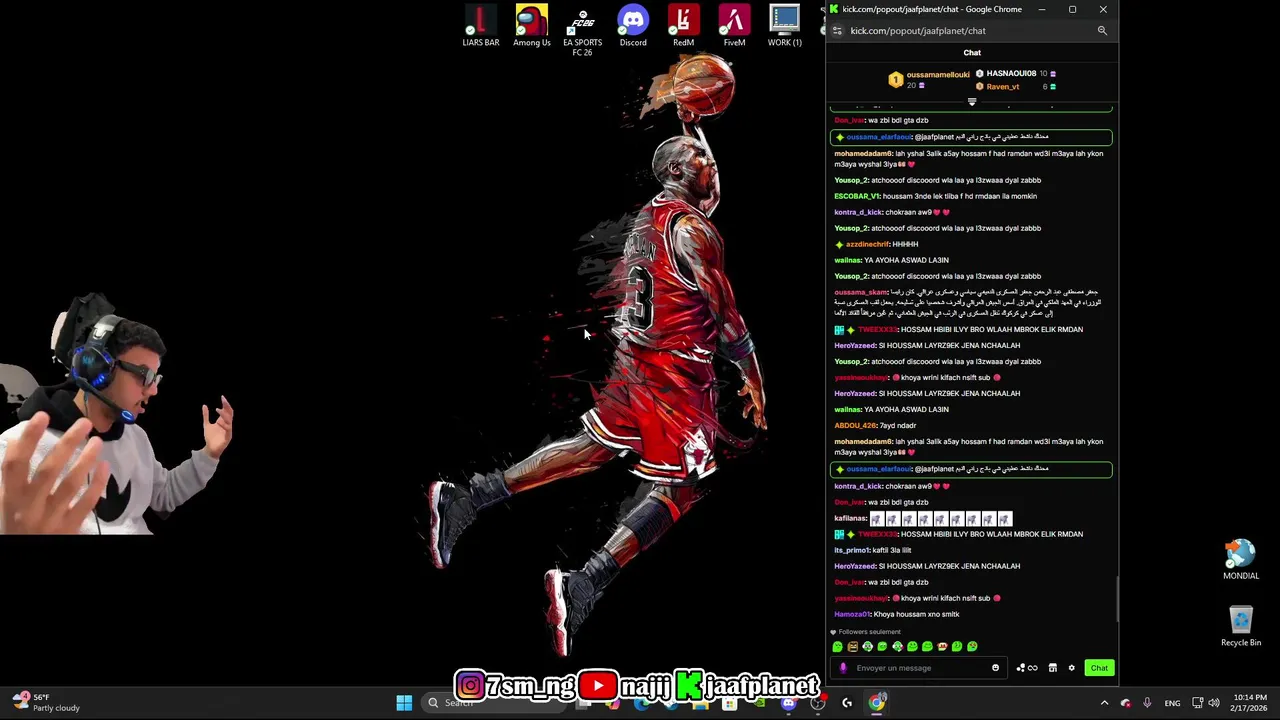The width and height of the screenshot is (1280, 720).
Task: Open the Windows Start menu
Action: point(404,703)
